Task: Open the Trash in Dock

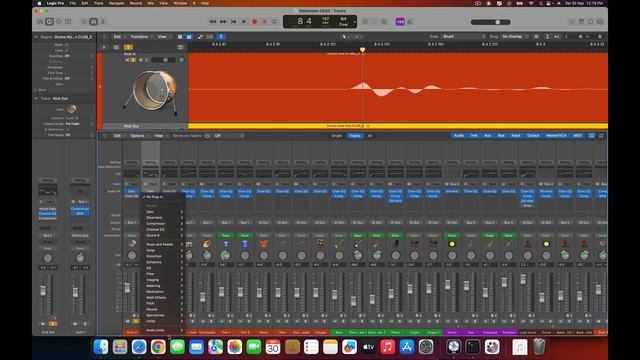Action: (539, 347)
